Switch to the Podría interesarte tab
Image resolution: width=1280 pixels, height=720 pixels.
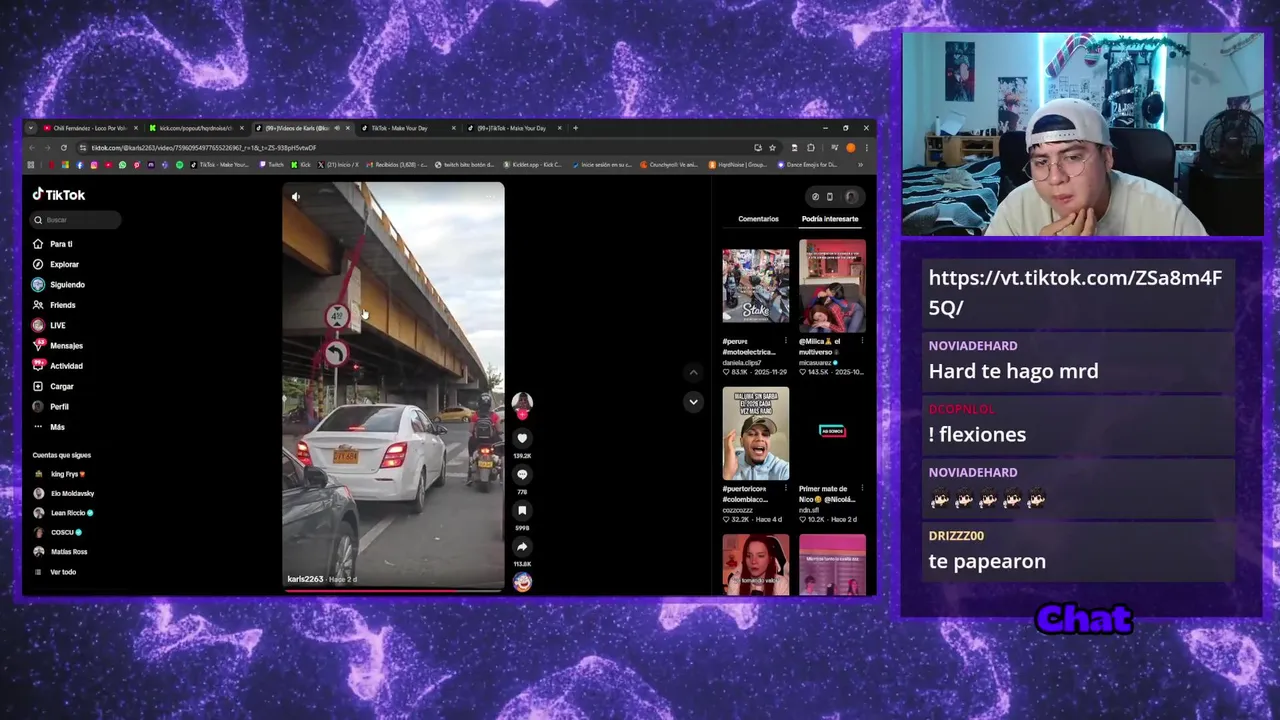coord(830,219)
